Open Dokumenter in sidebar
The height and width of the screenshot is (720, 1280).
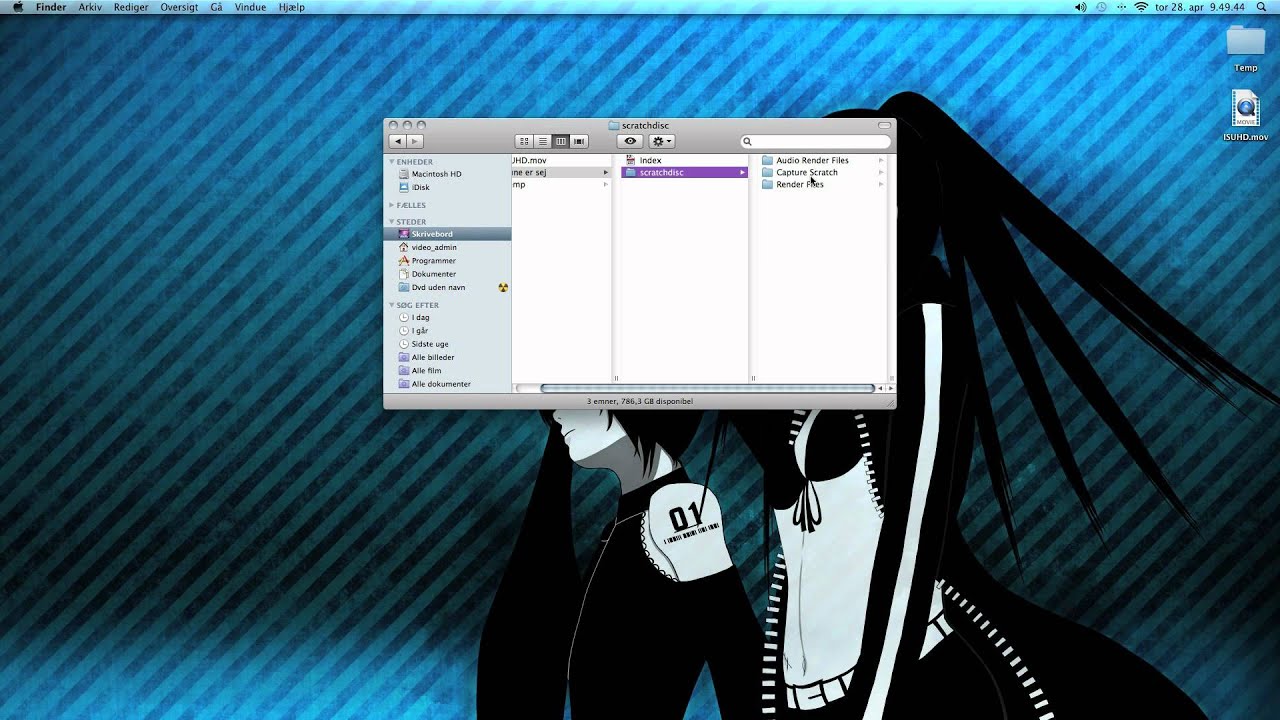point(447,274)
